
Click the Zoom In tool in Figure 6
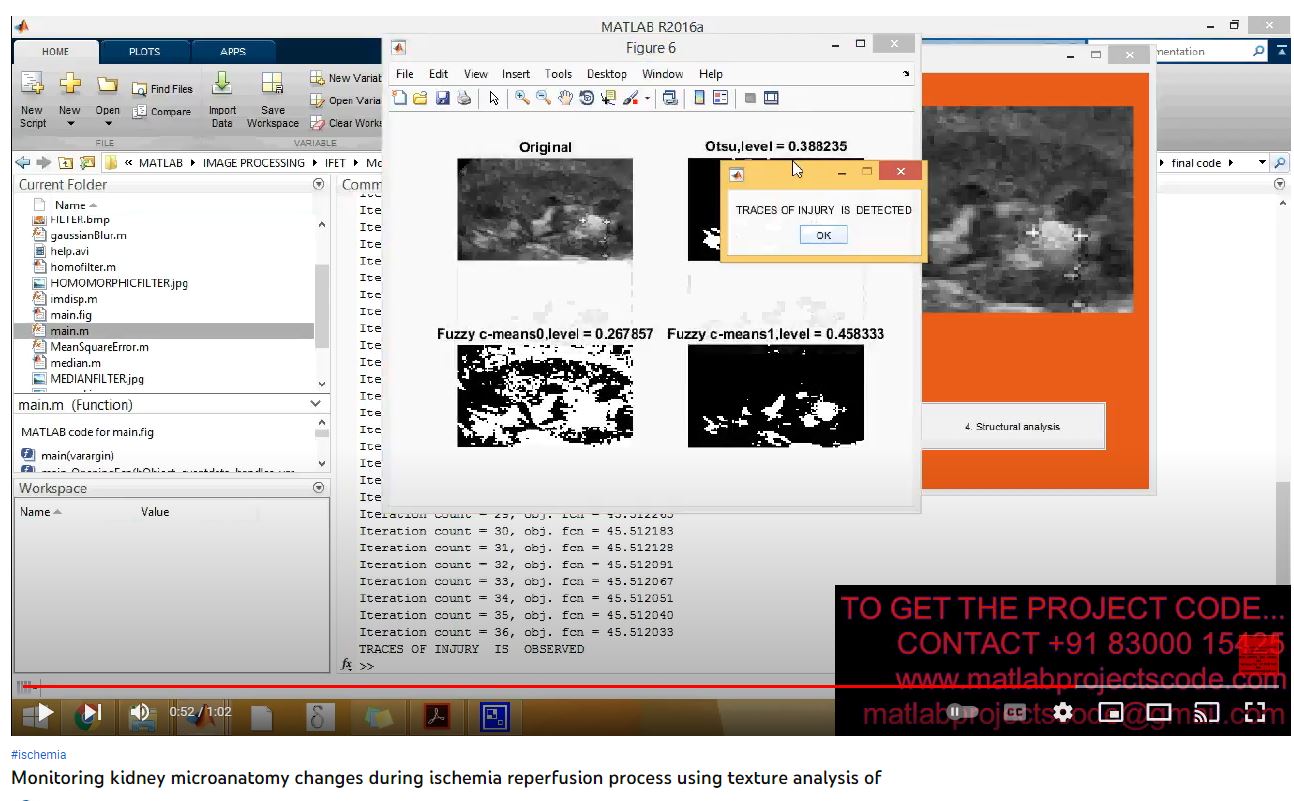[x=522, y=98]
